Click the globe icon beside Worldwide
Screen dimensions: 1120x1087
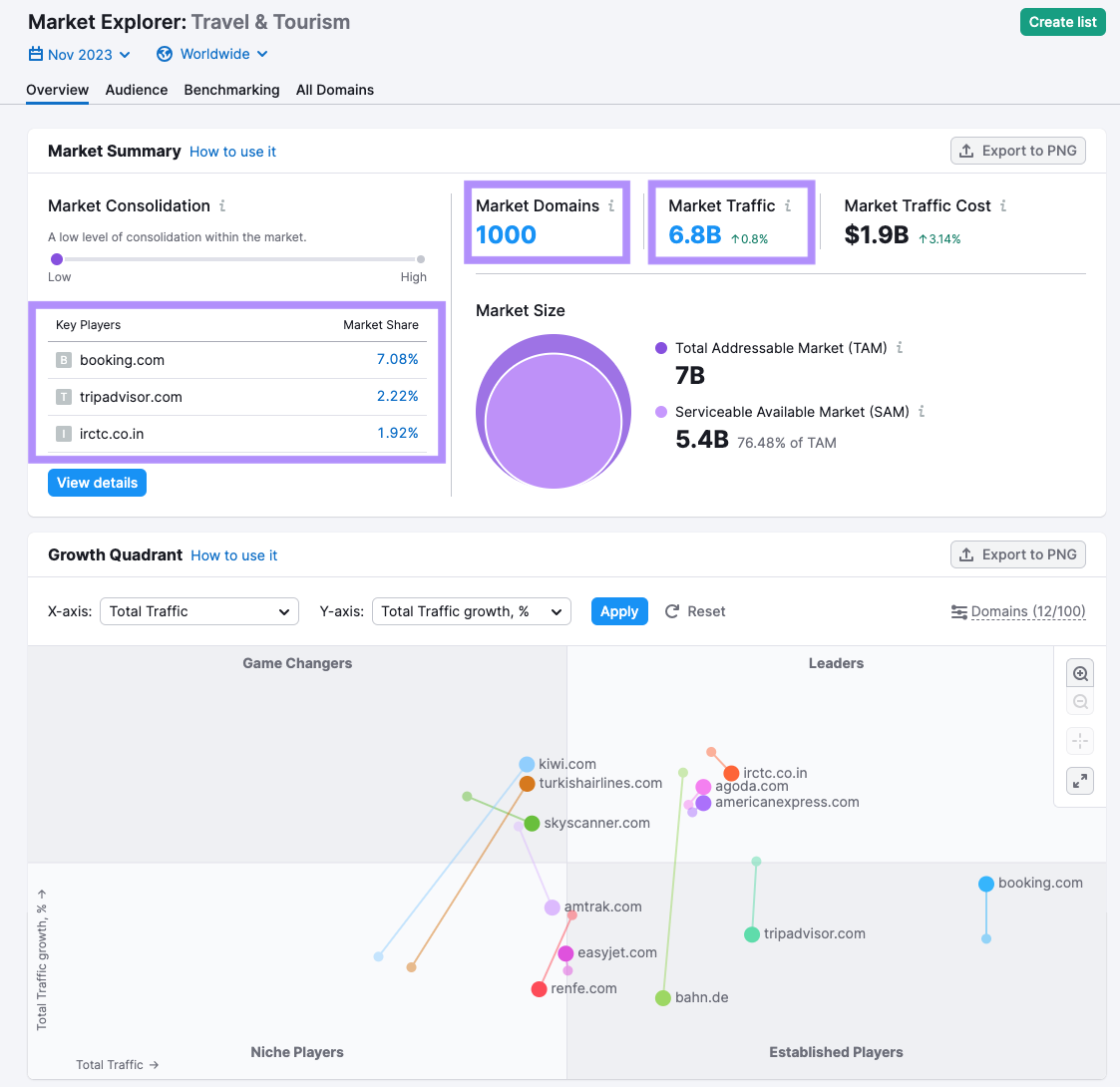[163, 54]
